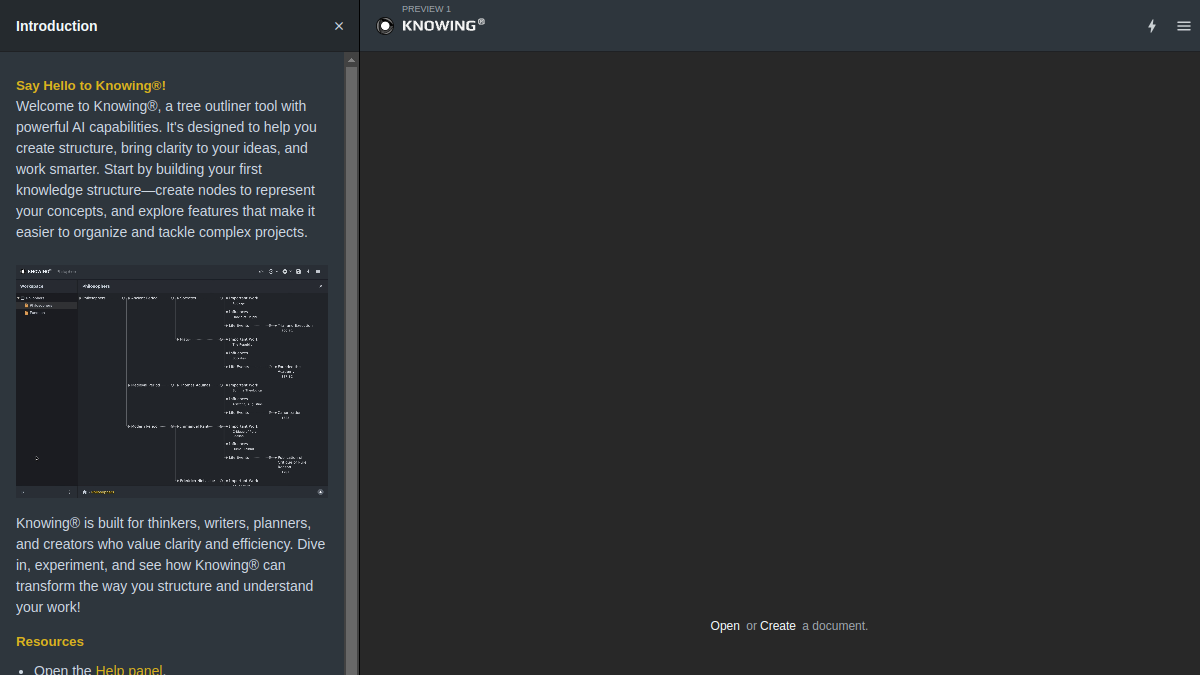Open the hamburger main menu
The height and width of the screenshot is (675, 1200).
click(x=1184, y=26)
